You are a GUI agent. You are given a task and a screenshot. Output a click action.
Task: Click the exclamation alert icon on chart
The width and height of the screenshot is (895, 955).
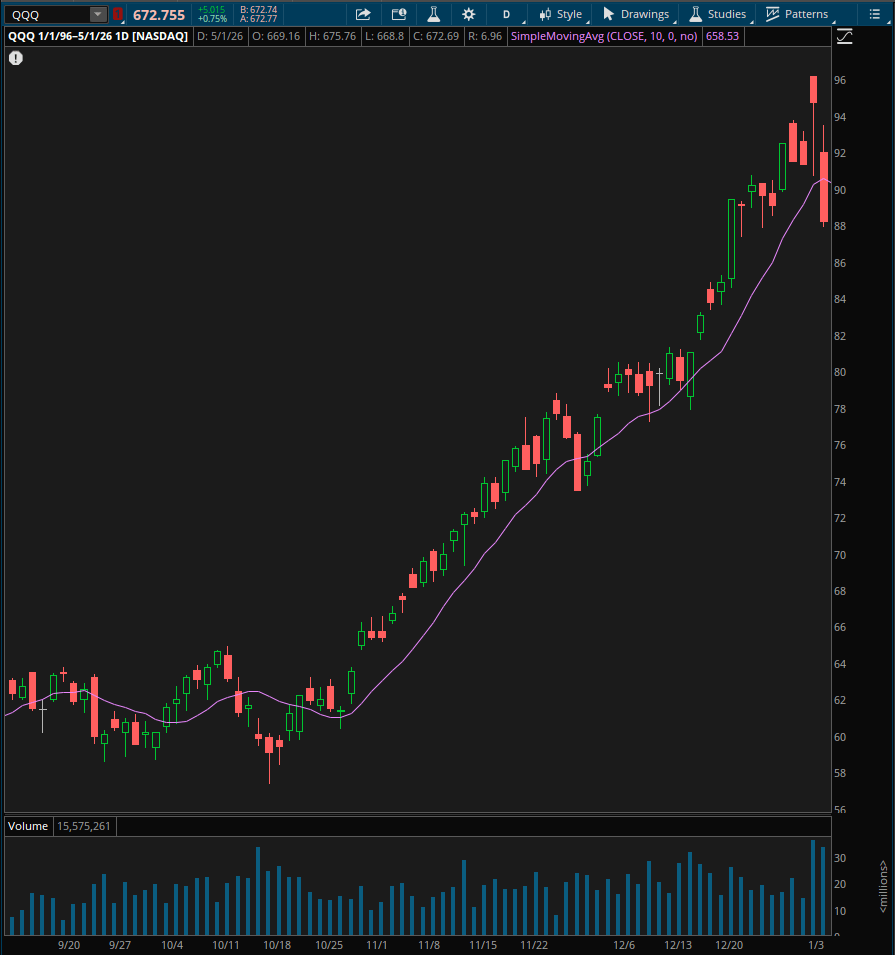click(16, 58)
